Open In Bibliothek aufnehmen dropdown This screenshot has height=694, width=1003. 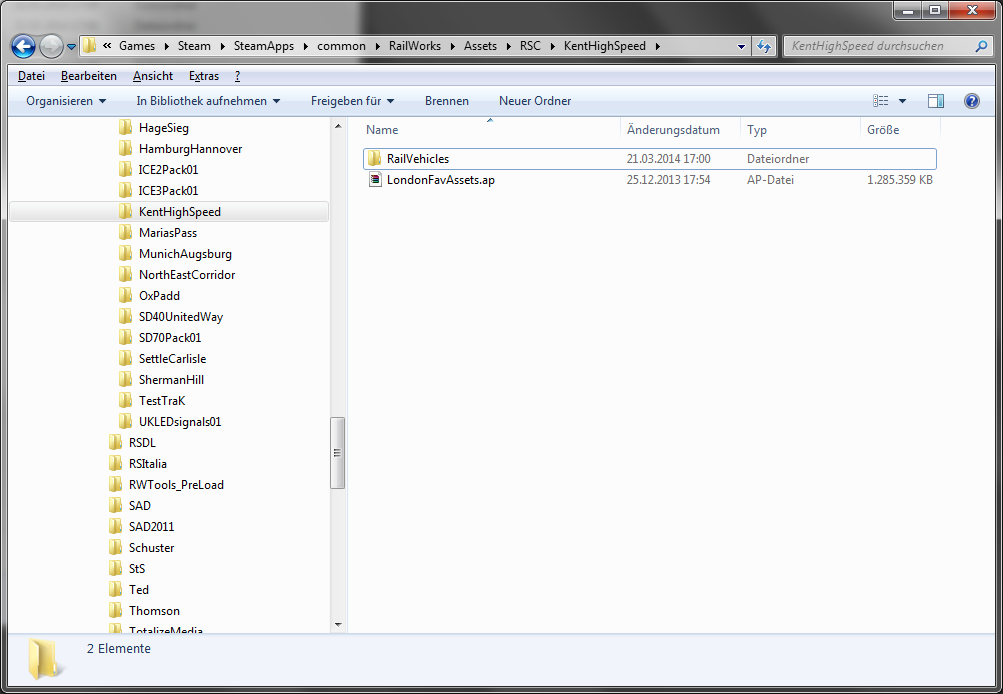(208, 101)
